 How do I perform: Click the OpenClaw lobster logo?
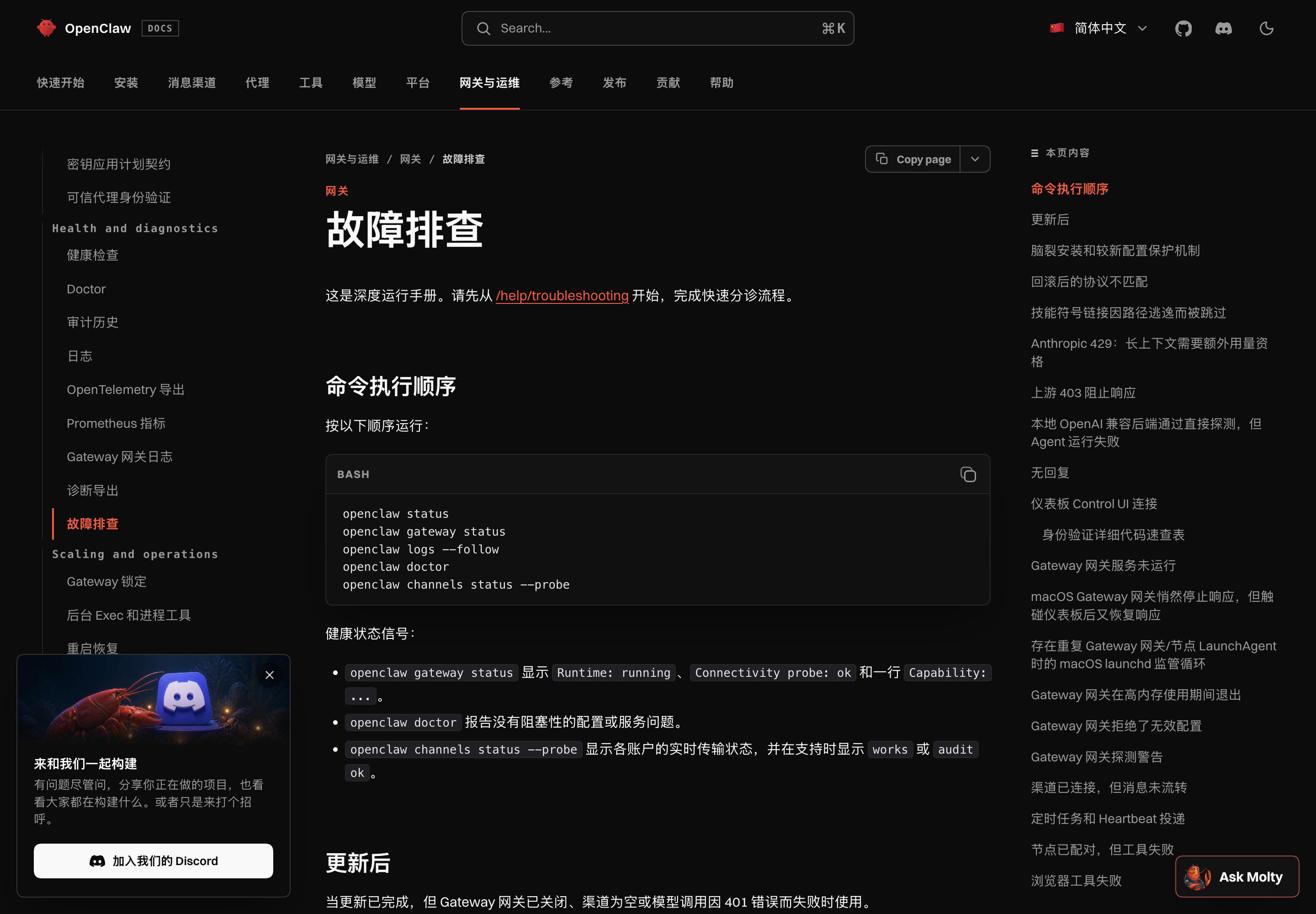[46, 28]
